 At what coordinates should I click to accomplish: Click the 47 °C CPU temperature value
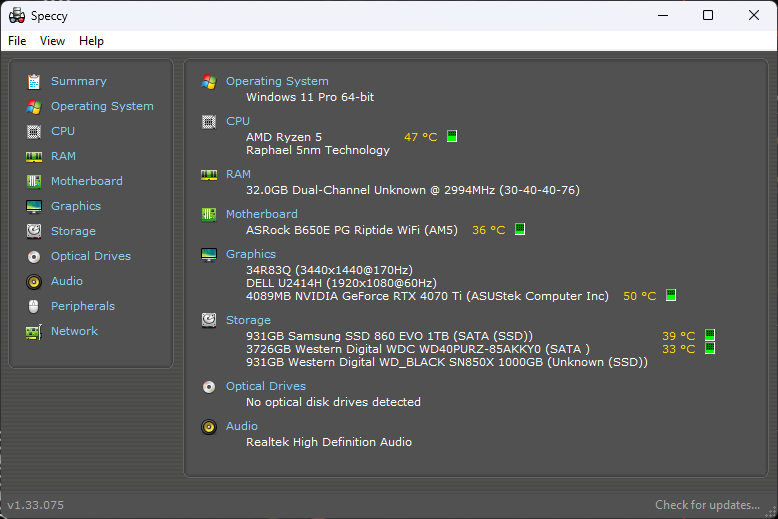tap(421, 137)
